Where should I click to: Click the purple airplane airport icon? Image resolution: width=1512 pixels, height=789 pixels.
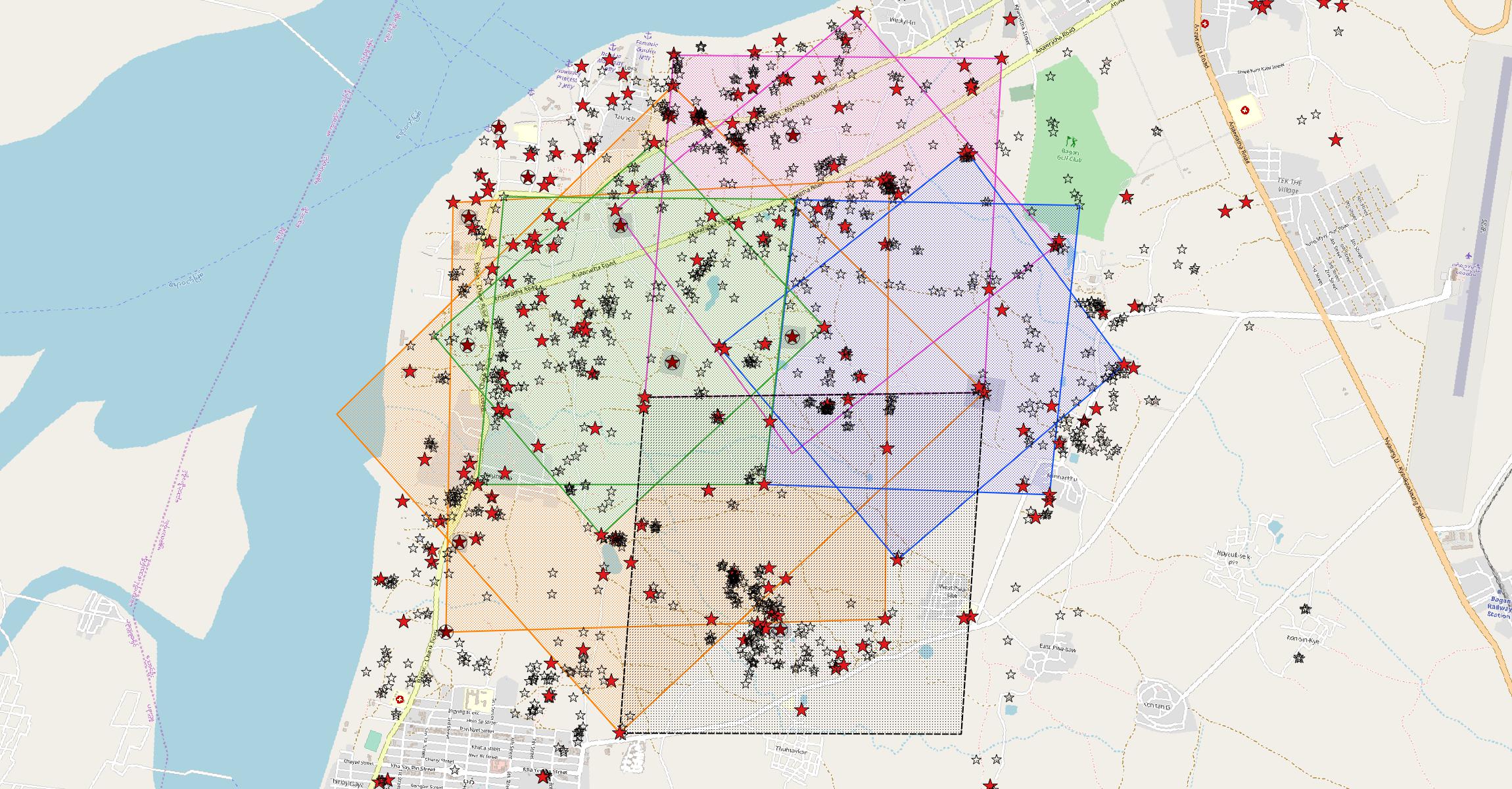(x=1468, y=255)
